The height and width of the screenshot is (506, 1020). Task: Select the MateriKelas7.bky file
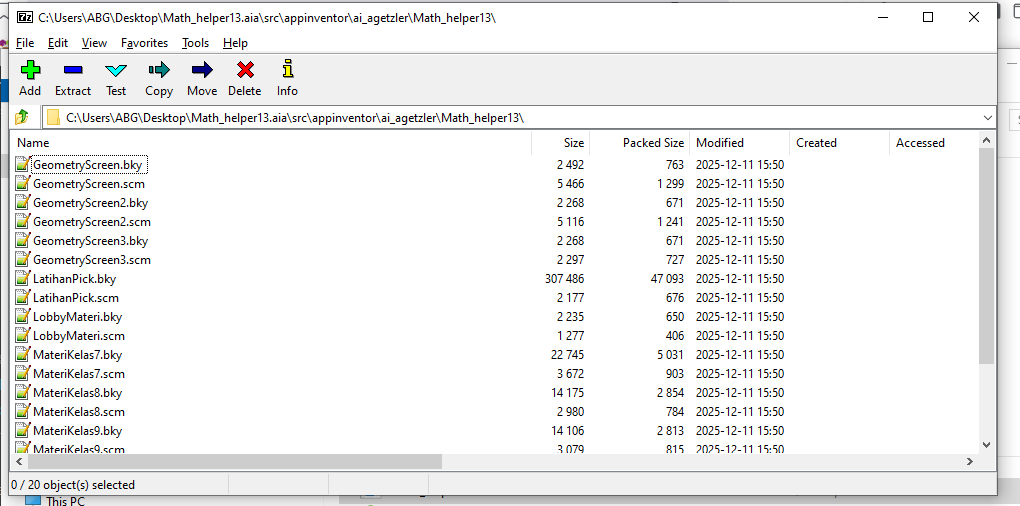point(77,355)
